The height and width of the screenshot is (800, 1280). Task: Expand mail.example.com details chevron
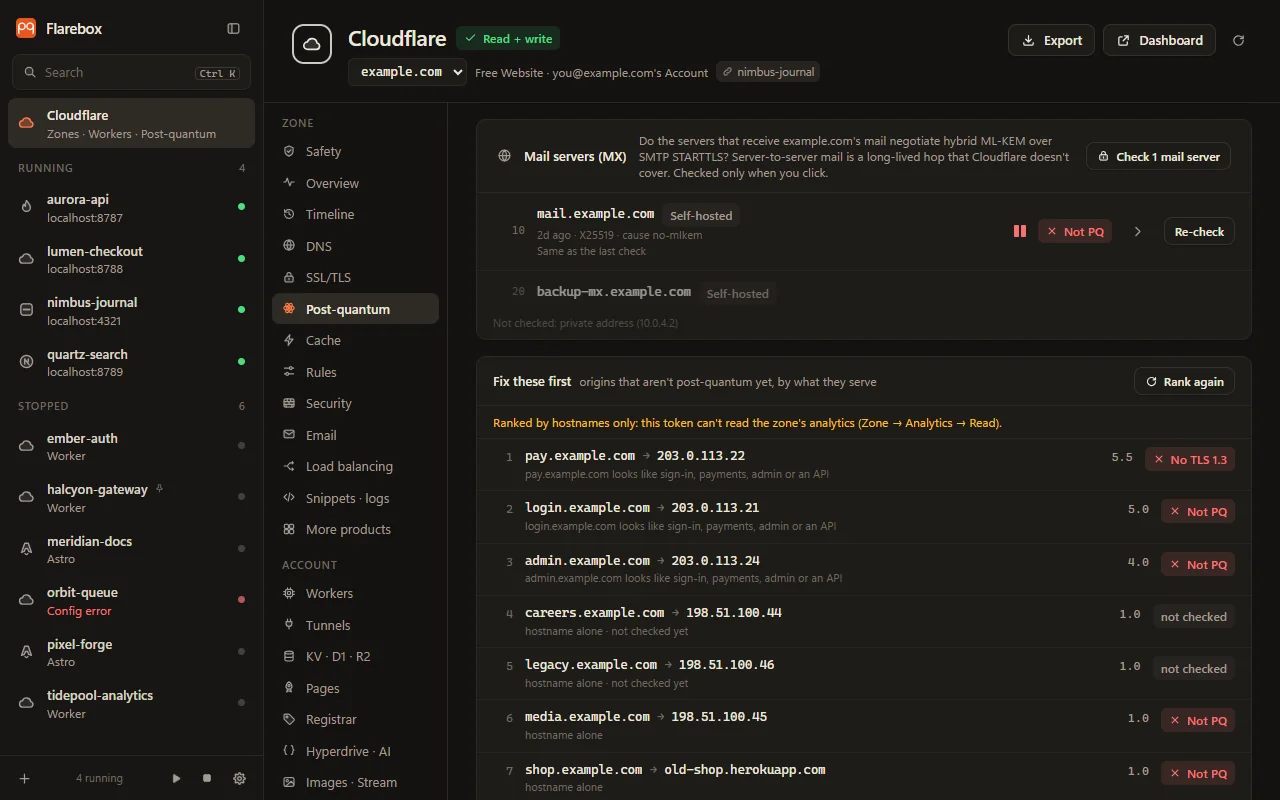click(x=1138, y=231)
